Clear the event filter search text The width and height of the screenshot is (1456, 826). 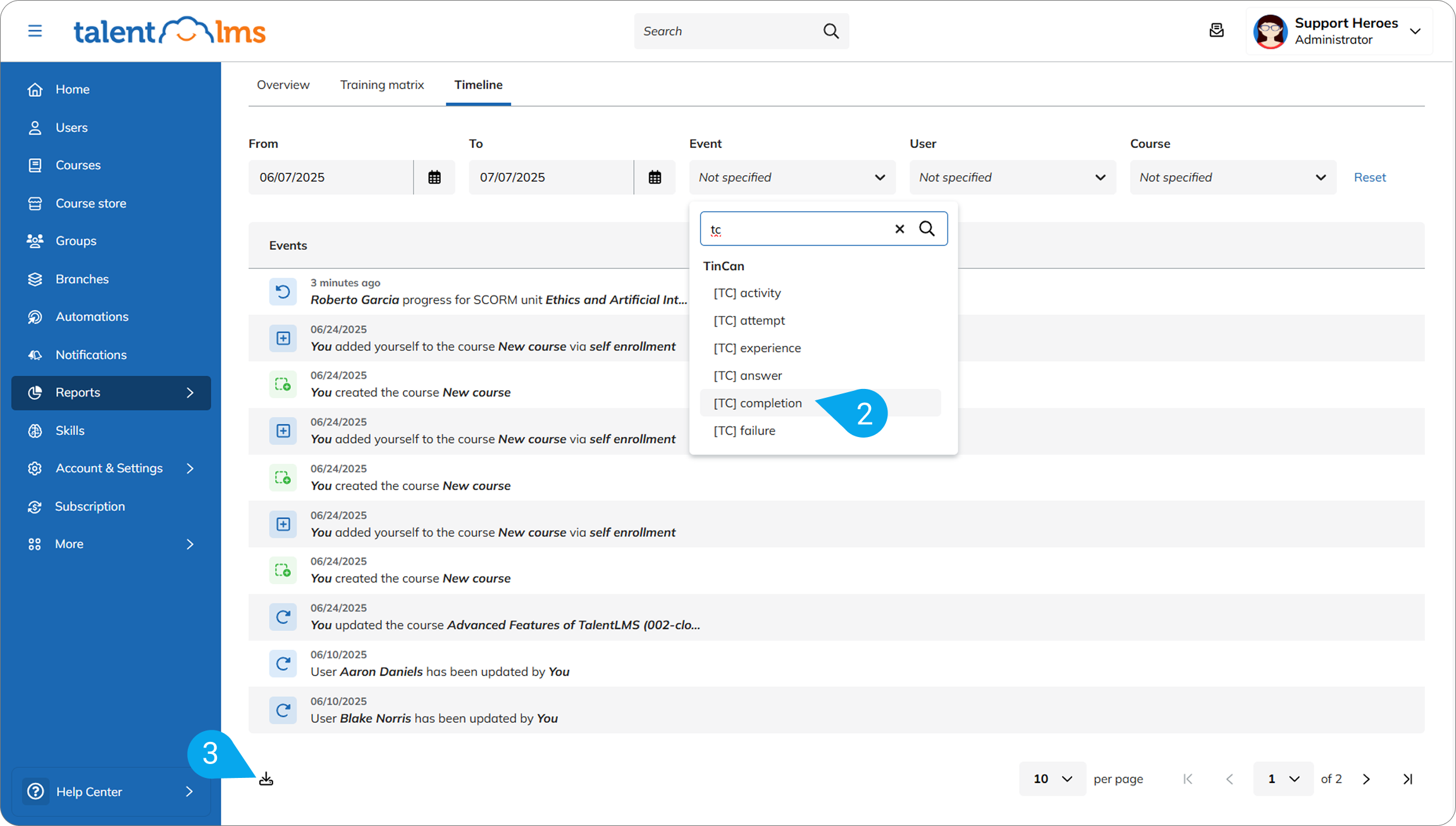click(x=899, y=229)
